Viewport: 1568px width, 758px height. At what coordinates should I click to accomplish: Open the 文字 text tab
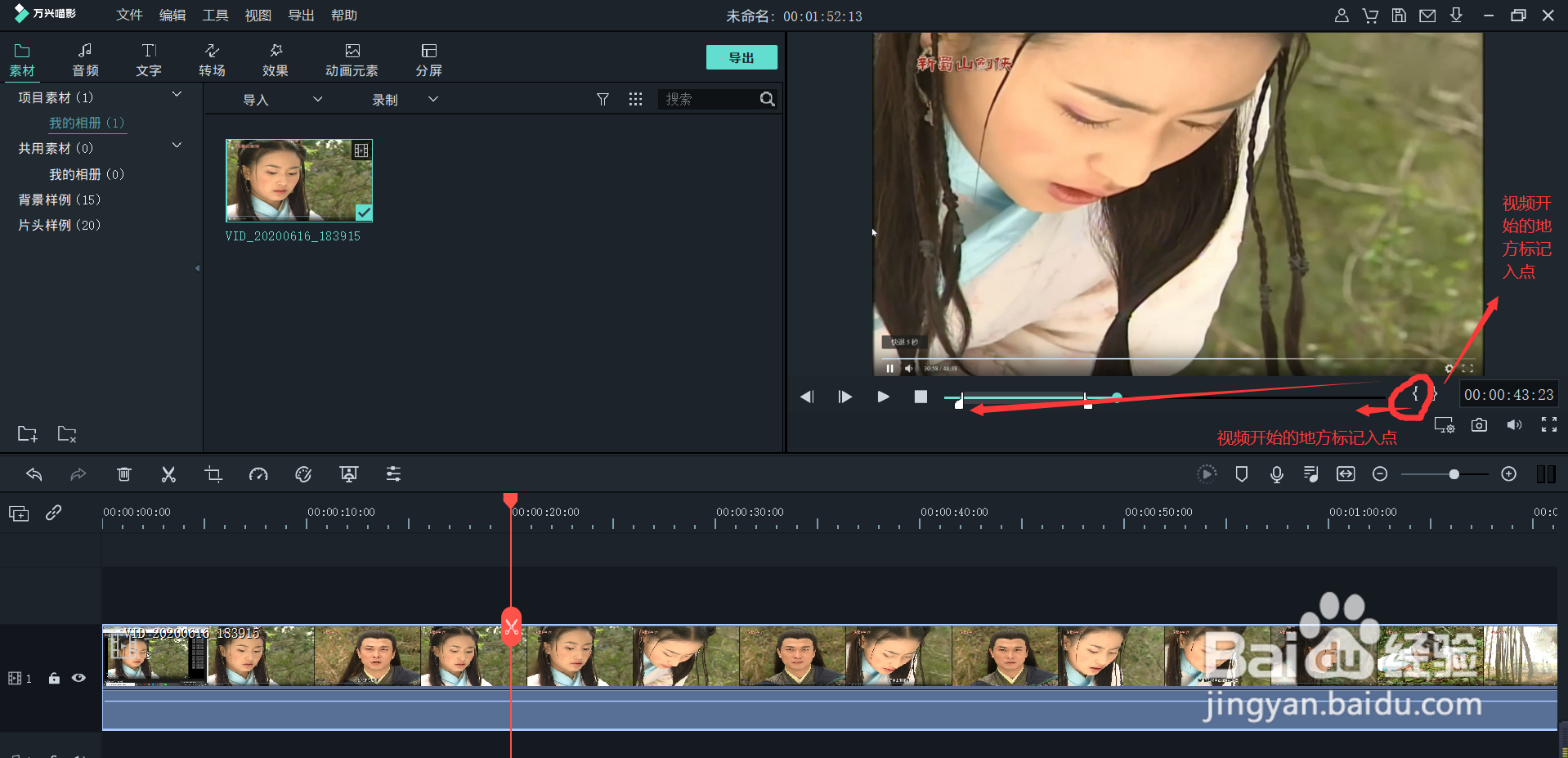149,61
